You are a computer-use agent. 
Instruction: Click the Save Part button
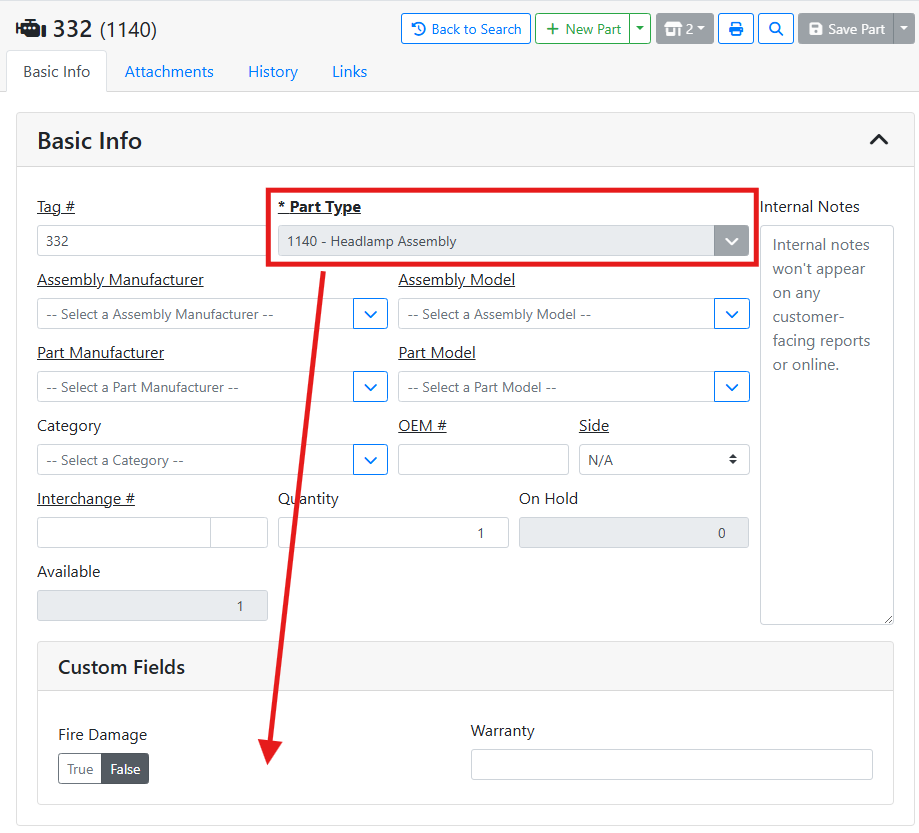846,29
